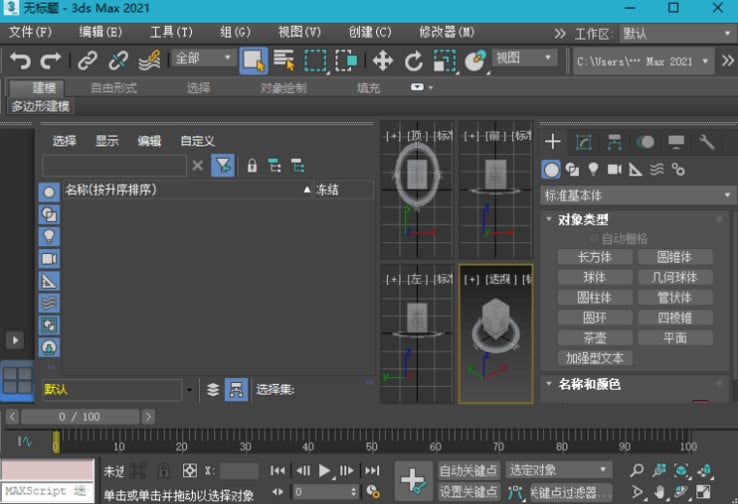Toggle helpers display filter in Scene Explorer
The height and width of the screenshot is (504, 738).
tap(49, 281)
